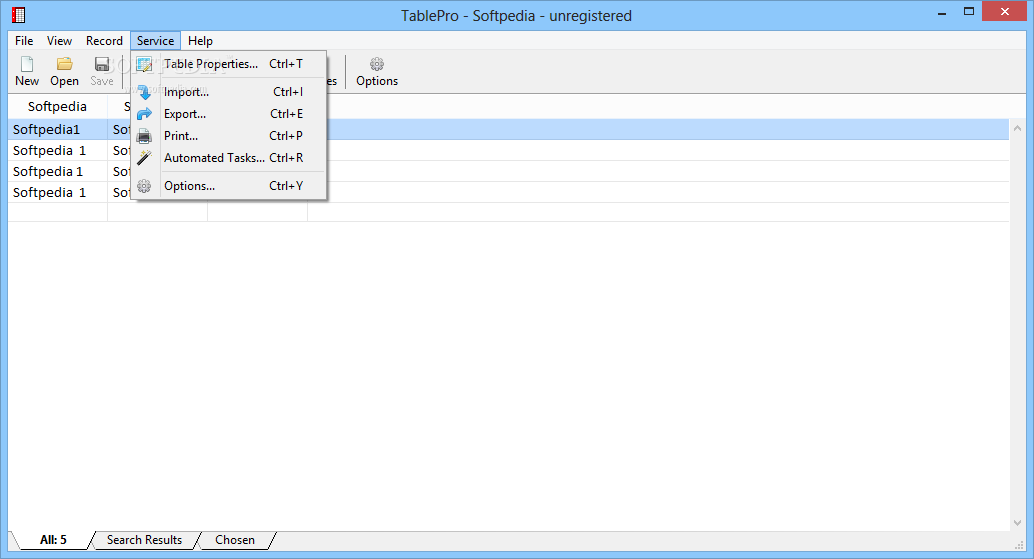The width and height of the screenshot is (1034, 559).
Task: Choose Table Properties... from the menu
Action: 229,64
